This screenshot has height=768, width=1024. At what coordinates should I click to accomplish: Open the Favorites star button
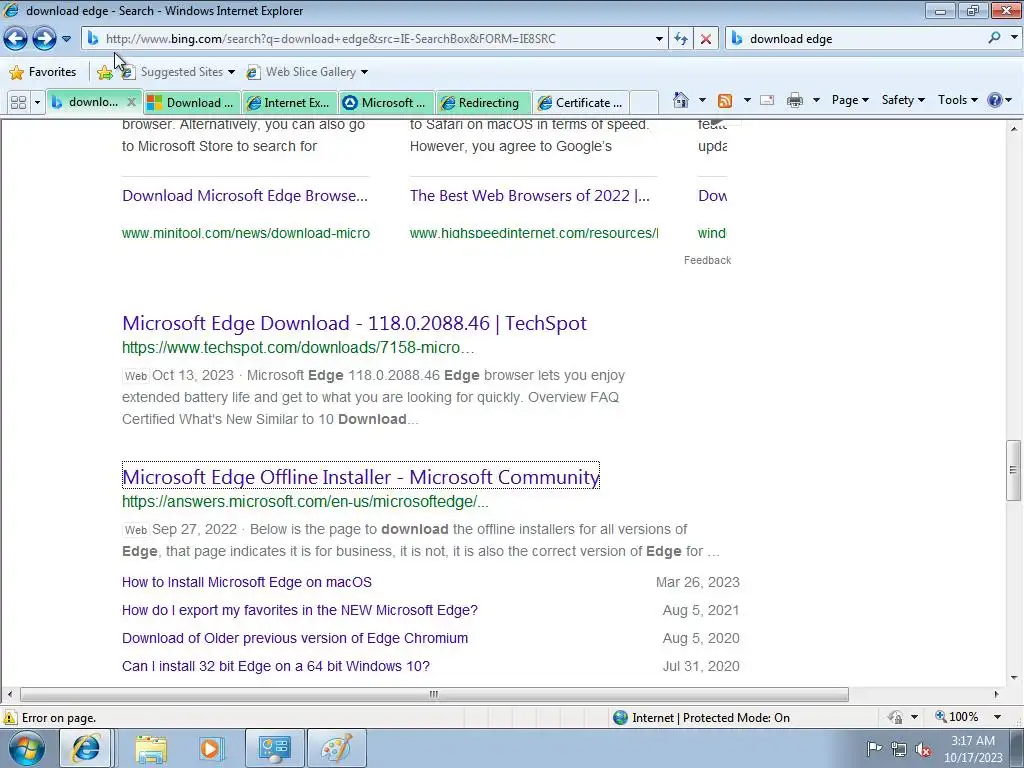point(43,72)
